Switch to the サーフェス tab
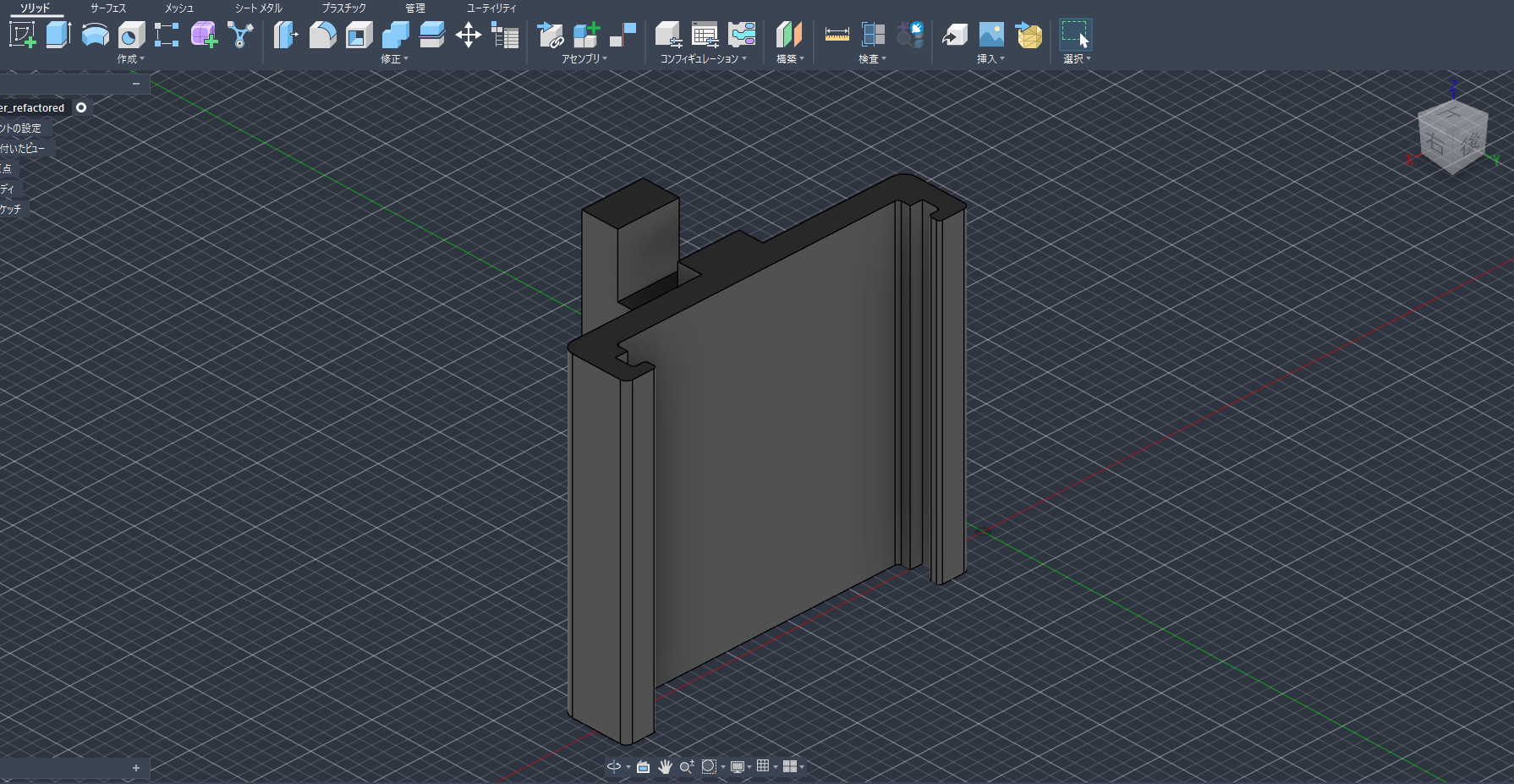Viewport: 1514px width, 784px height. pos(108,8)
